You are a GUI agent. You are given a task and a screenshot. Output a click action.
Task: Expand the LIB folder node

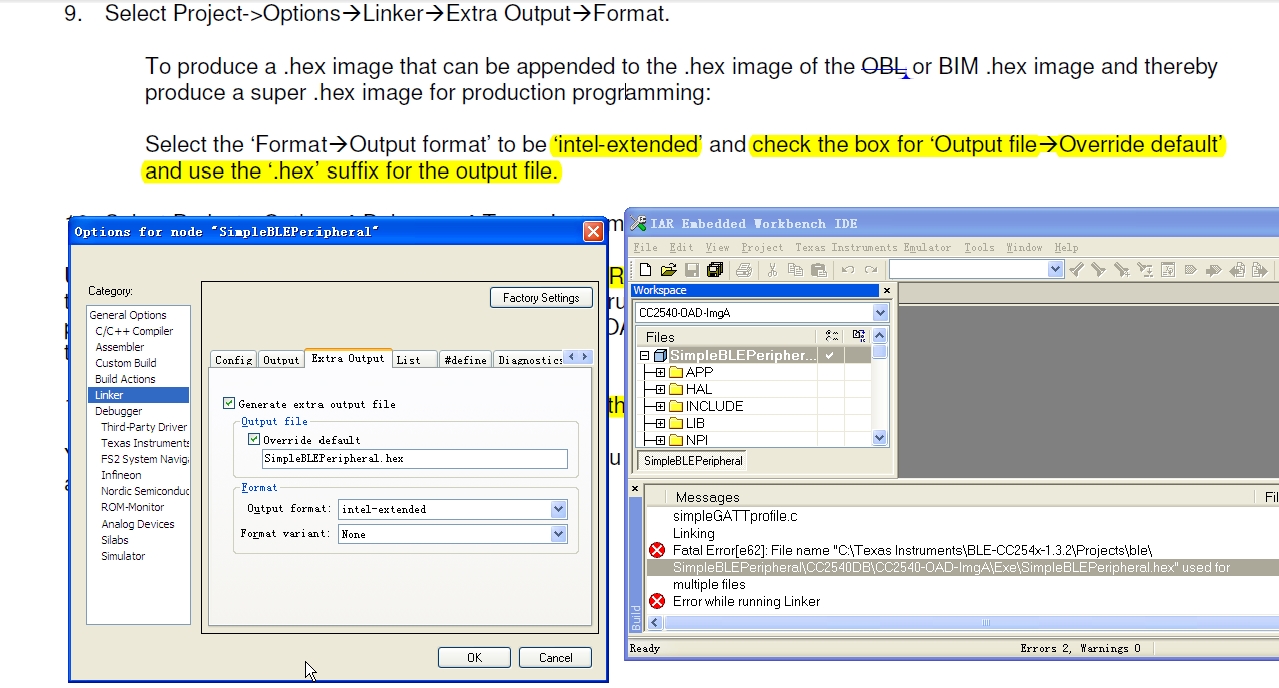point(660,423)
